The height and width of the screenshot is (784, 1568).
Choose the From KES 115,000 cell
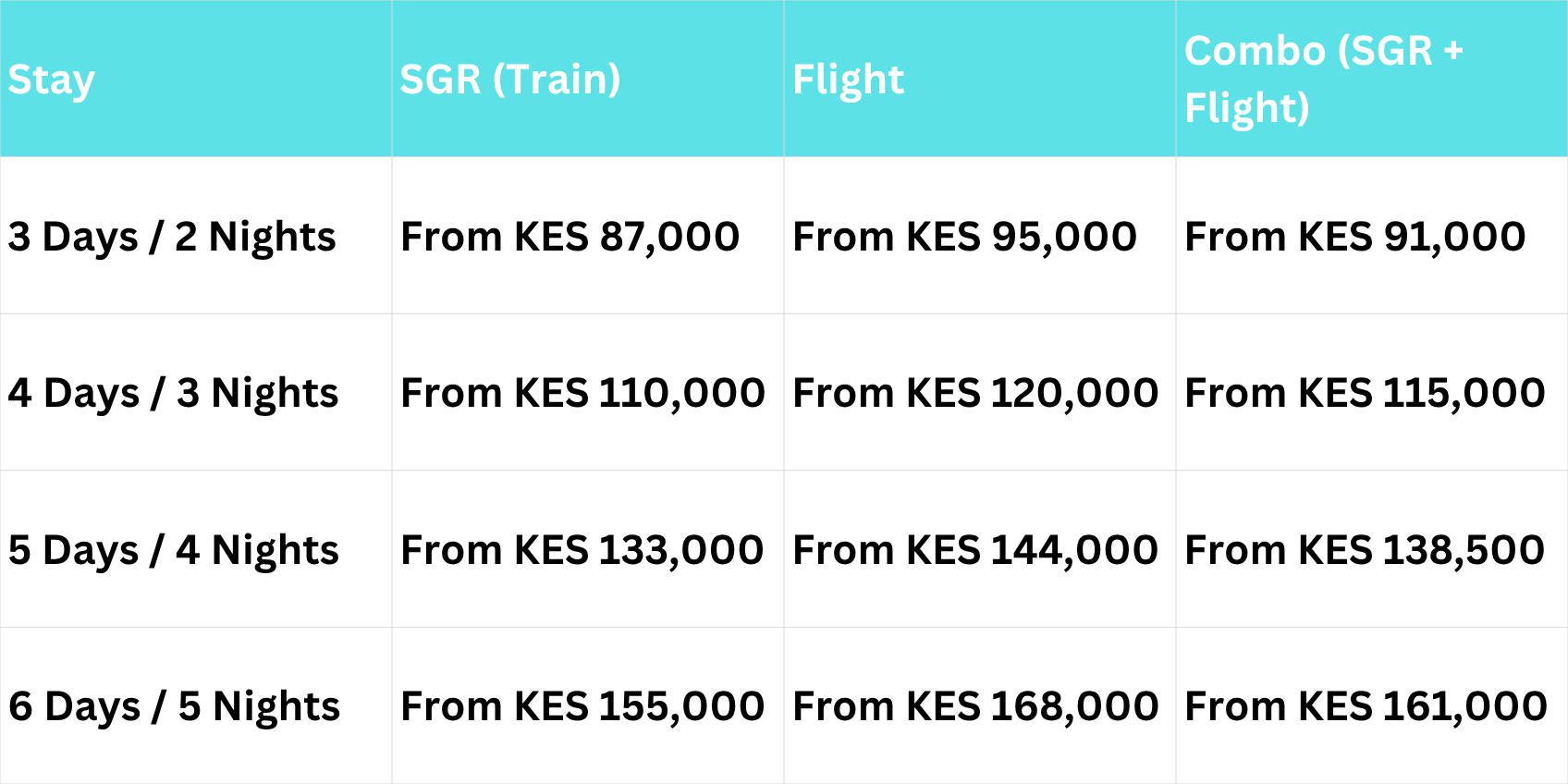[1365, 393]
